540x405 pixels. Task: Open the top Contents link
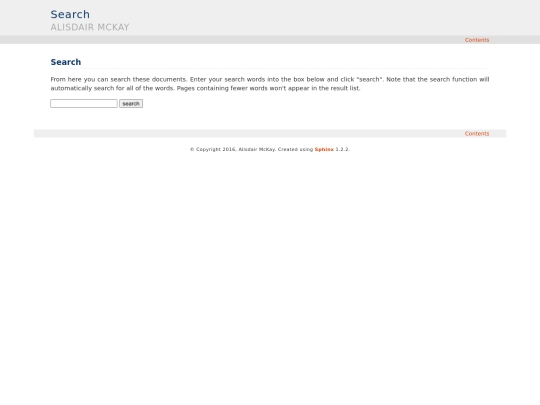click(x=477, y=40)
